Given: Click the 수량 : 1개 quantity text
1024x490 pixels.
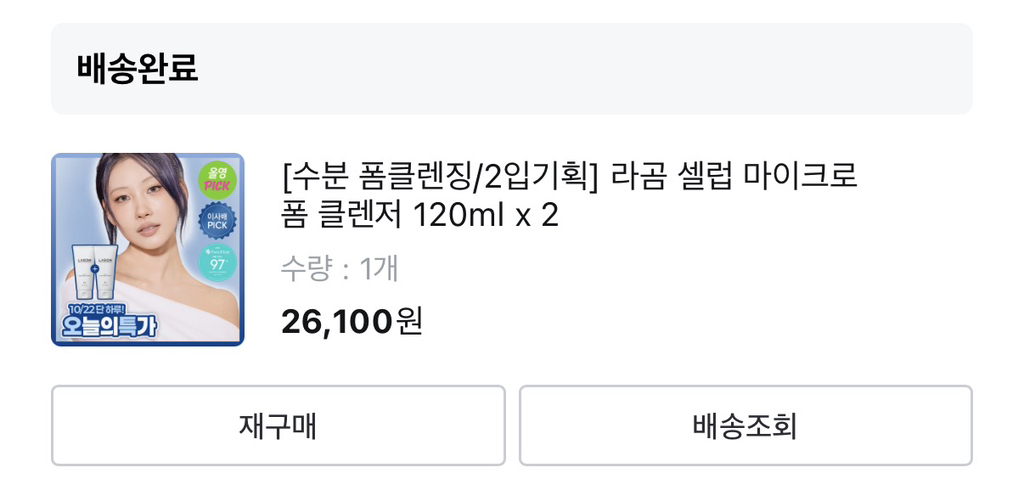Looking at the screenshot, I should click(340, 268).
